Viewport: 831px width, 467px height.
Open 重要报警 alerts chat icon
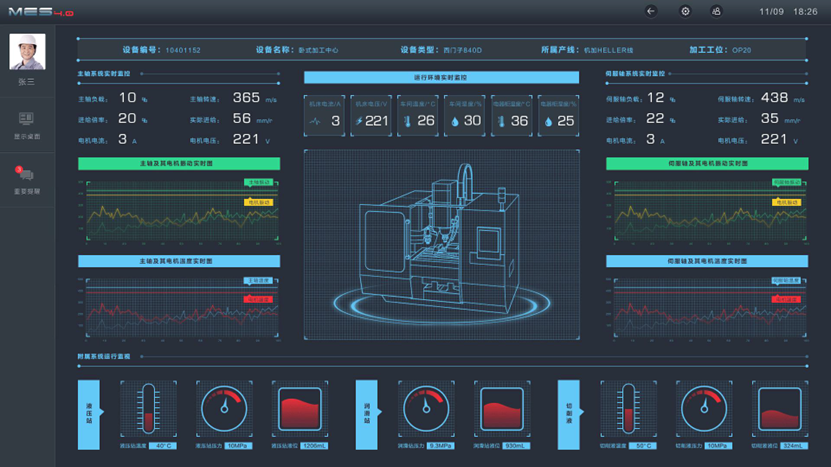click(27, 175)
